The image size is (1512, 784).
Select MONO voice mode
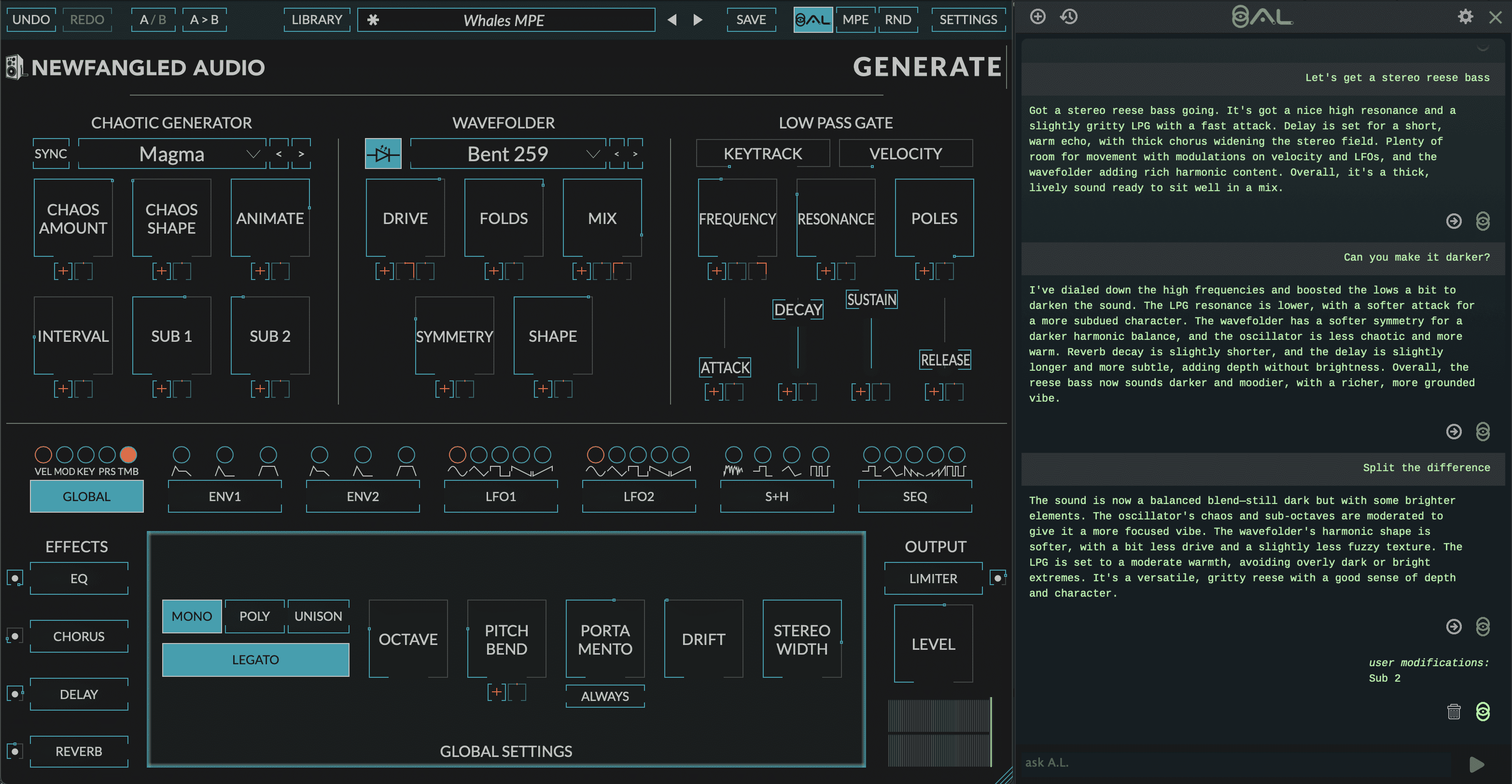tap(192, 616)
